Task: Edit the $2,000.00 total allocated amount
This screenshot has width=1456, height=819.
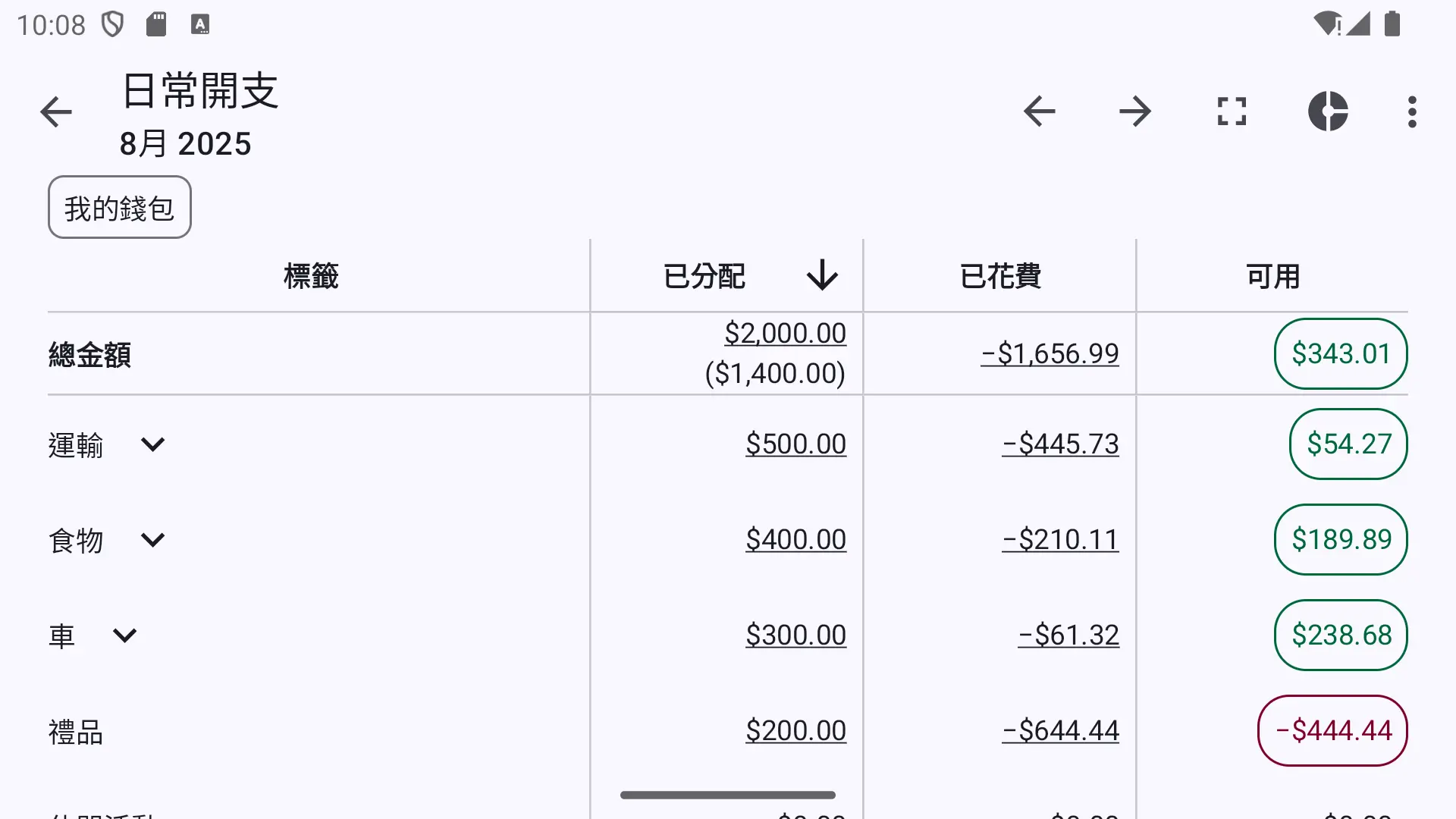Action: [785, 334]
